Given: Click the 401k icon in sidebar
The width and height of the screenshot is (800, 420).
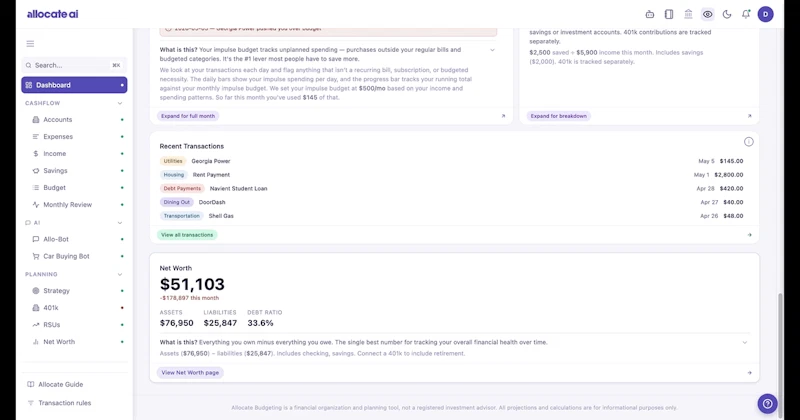Looking at the screenshot, I should pos(36,308).
